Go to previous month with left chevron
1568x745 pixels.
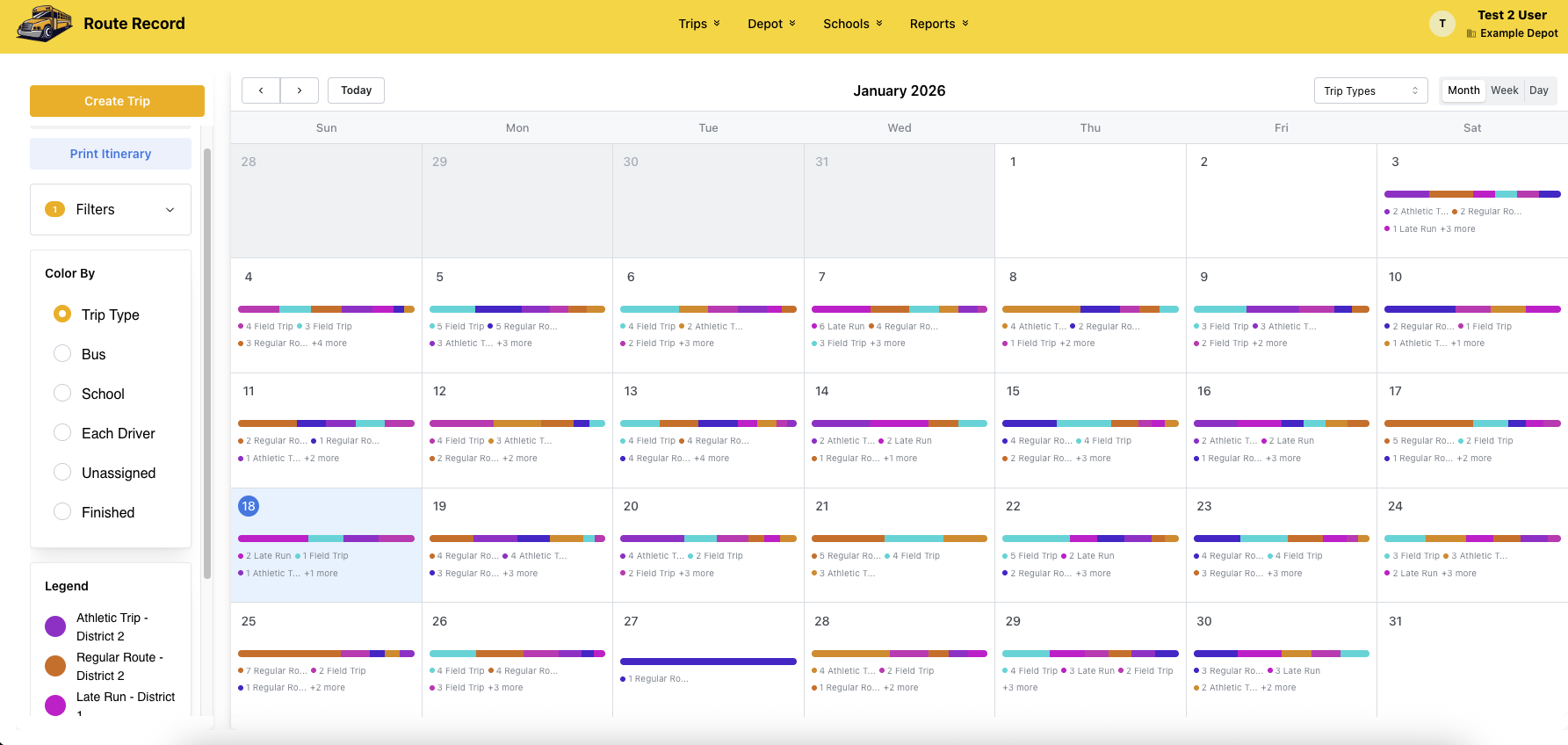(x=261, y=90)
